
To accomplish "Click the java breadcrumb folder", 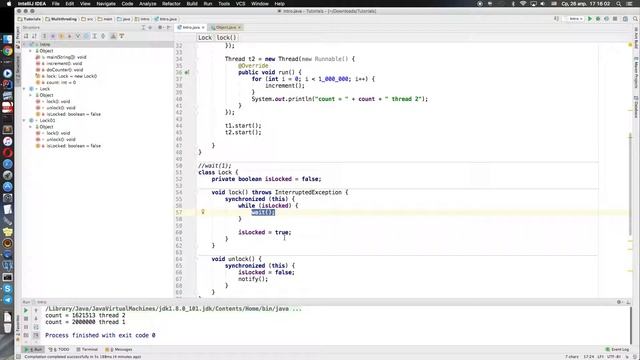I will [x=124, y=19].
